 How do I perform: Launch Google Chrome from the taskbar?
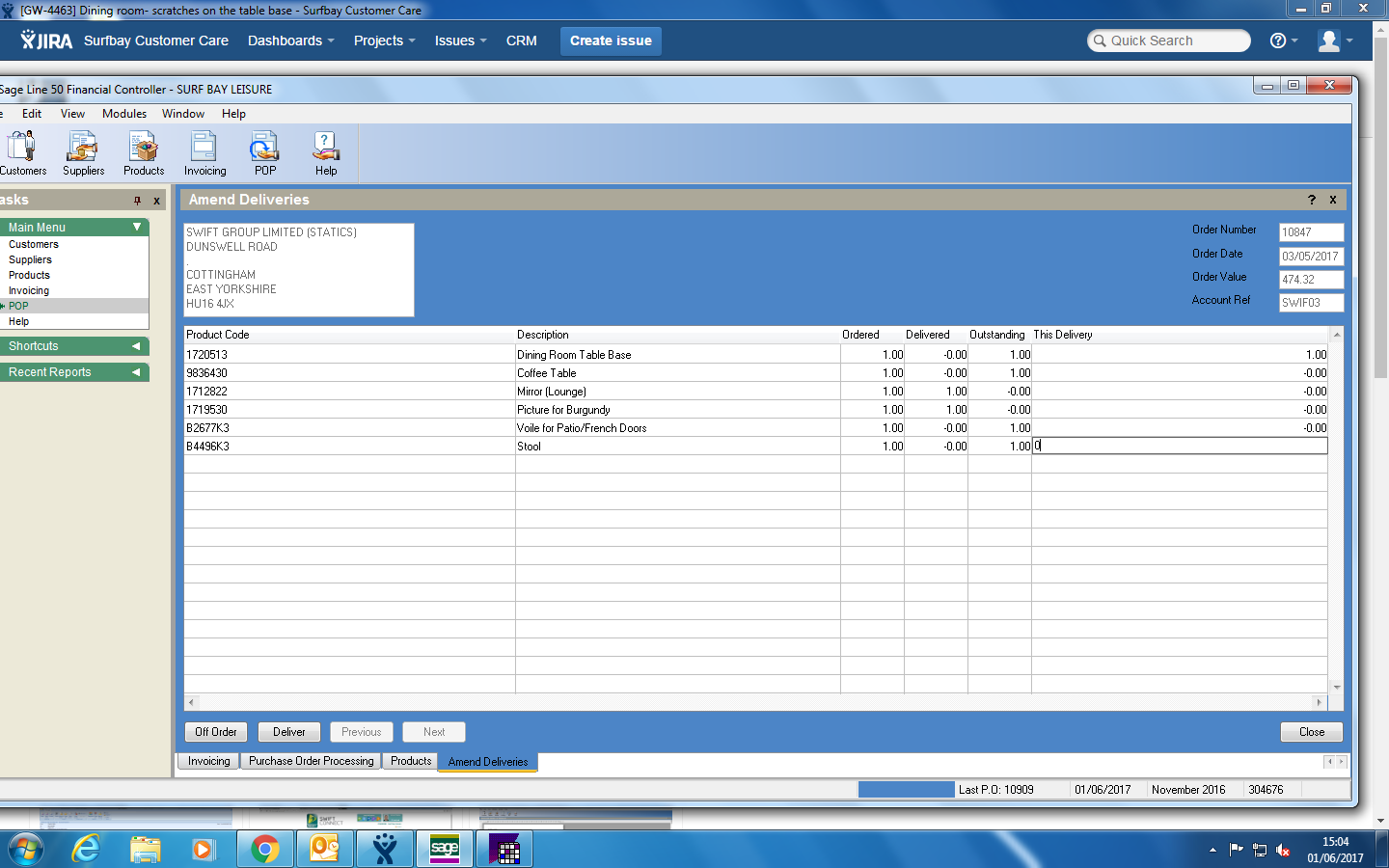click(264, 849)
